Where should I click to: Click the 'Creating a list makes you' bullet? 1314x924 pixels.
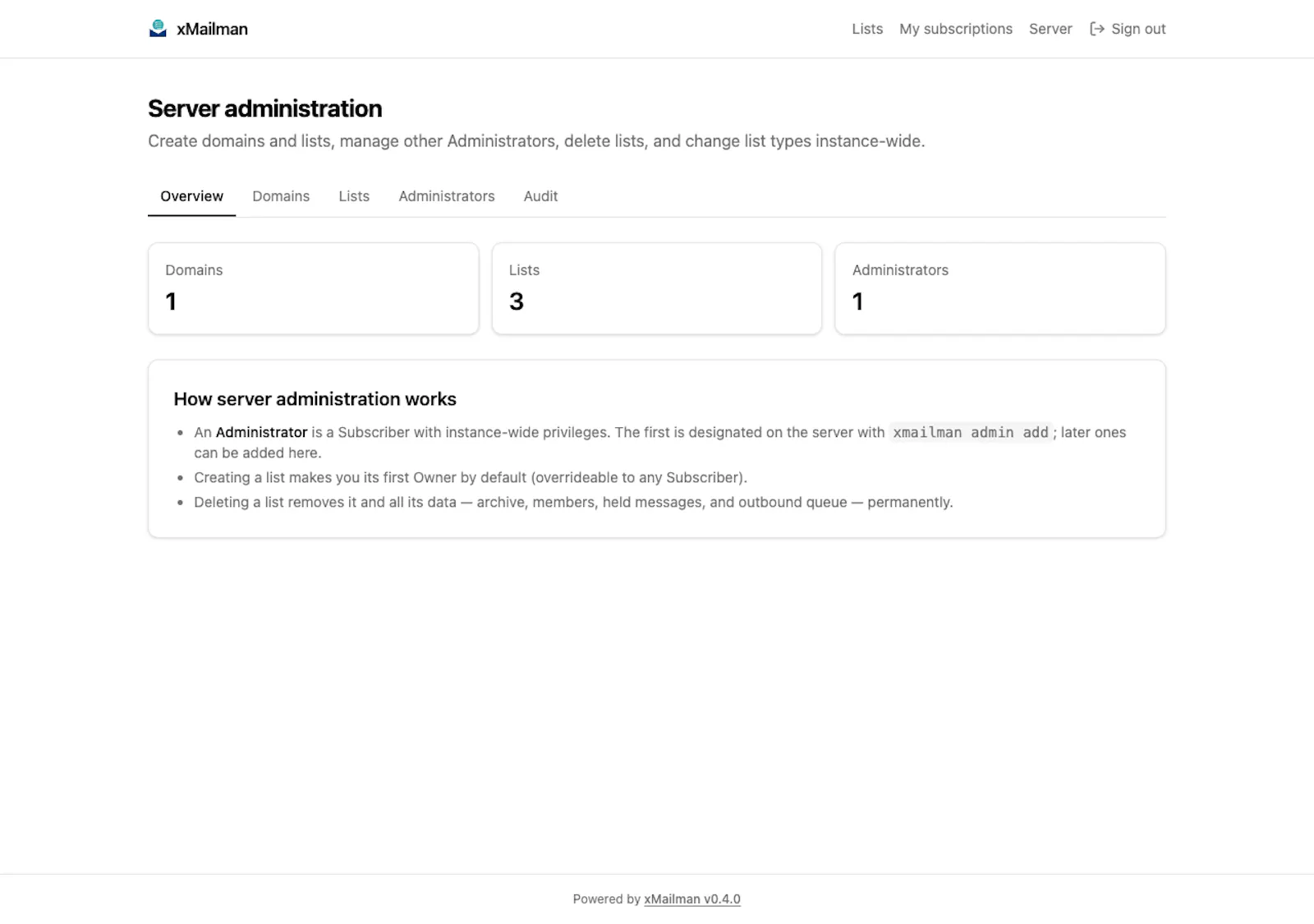[x=471, y=477]
